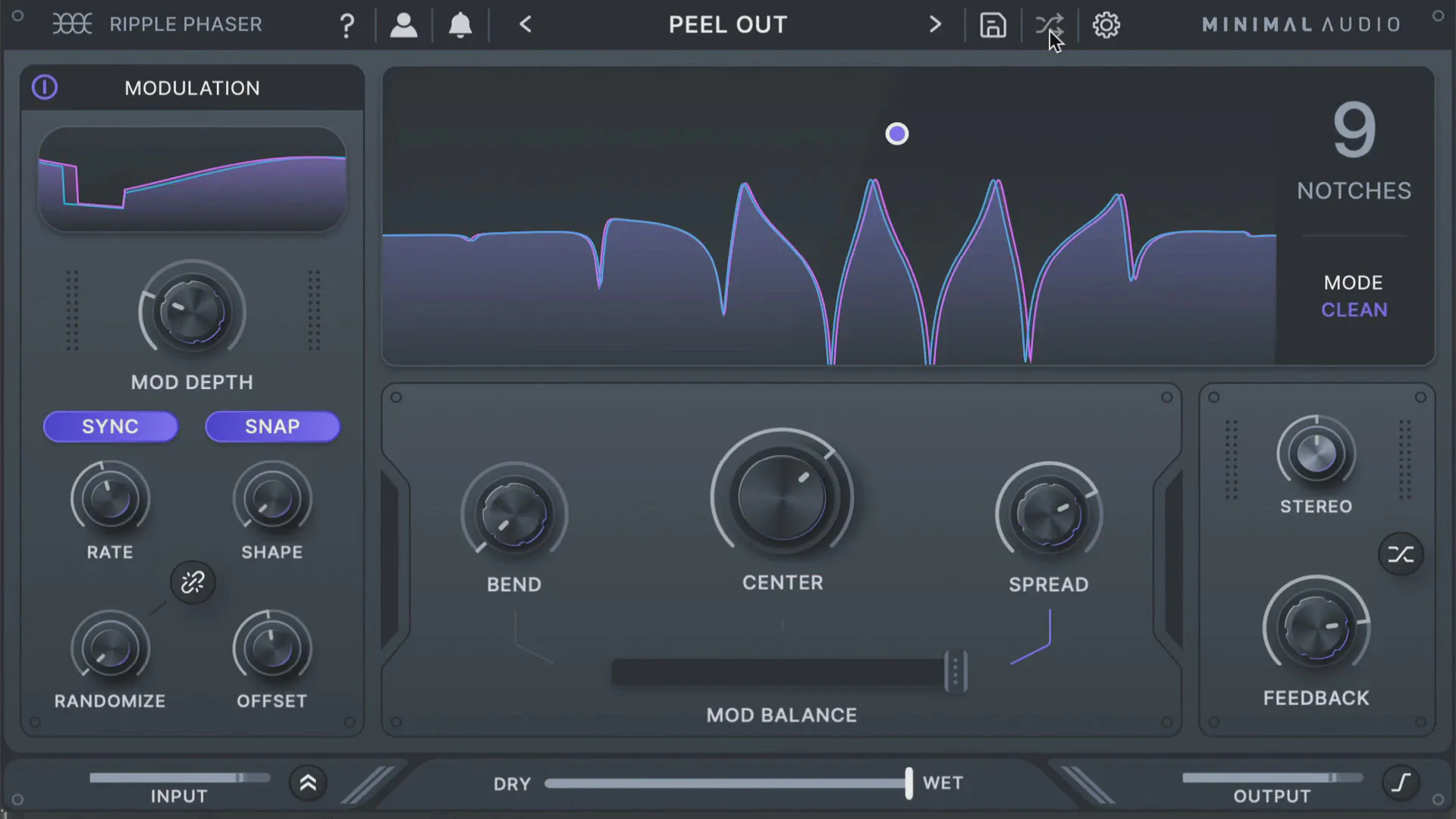Viewport: 1456px width, 819px height.
Task: Click the notifications bell icon
Action: [460, 25]
